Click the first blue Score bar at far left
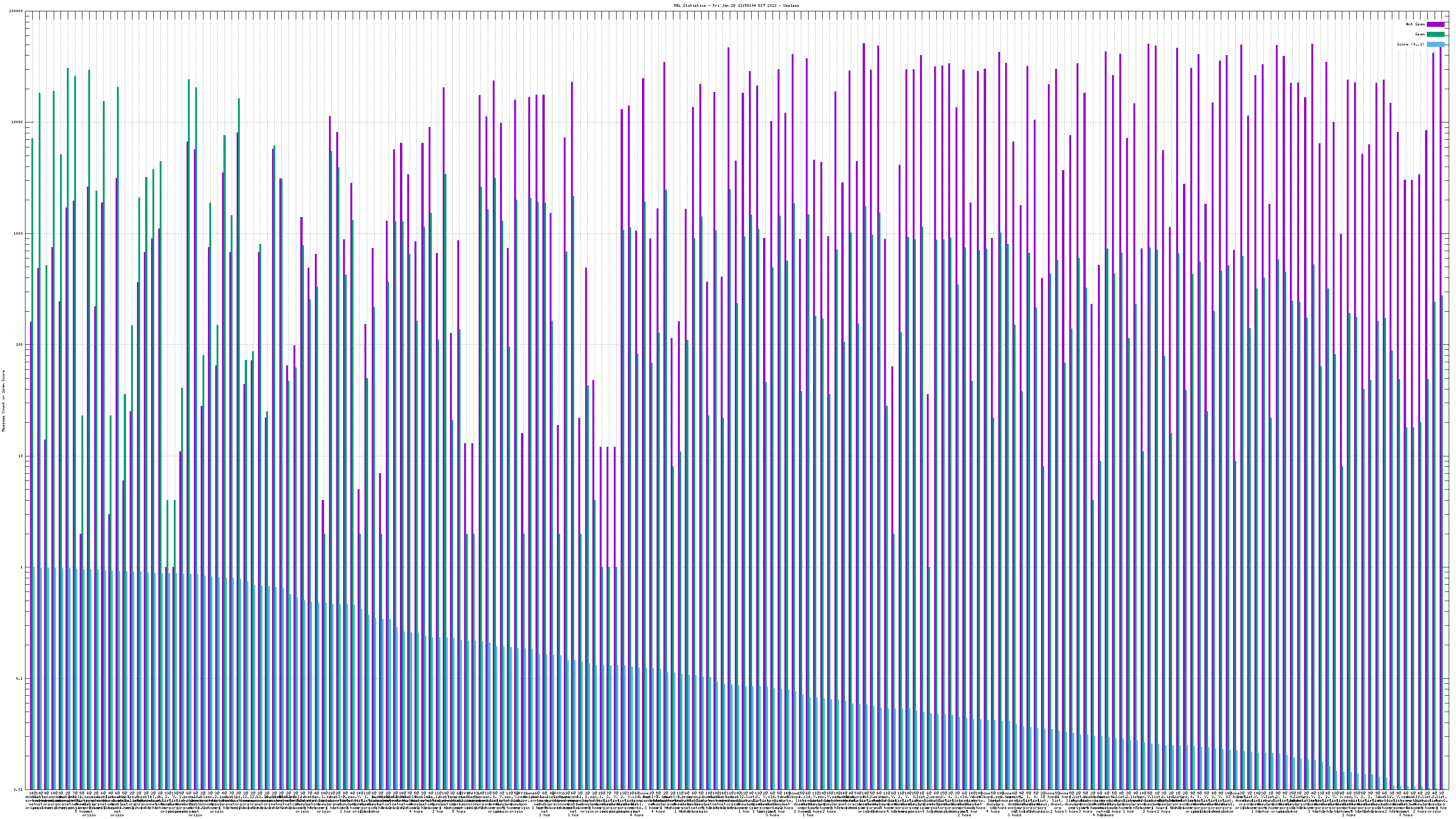The height and width of the screenshot is (819, 1456). pos(35,678)
